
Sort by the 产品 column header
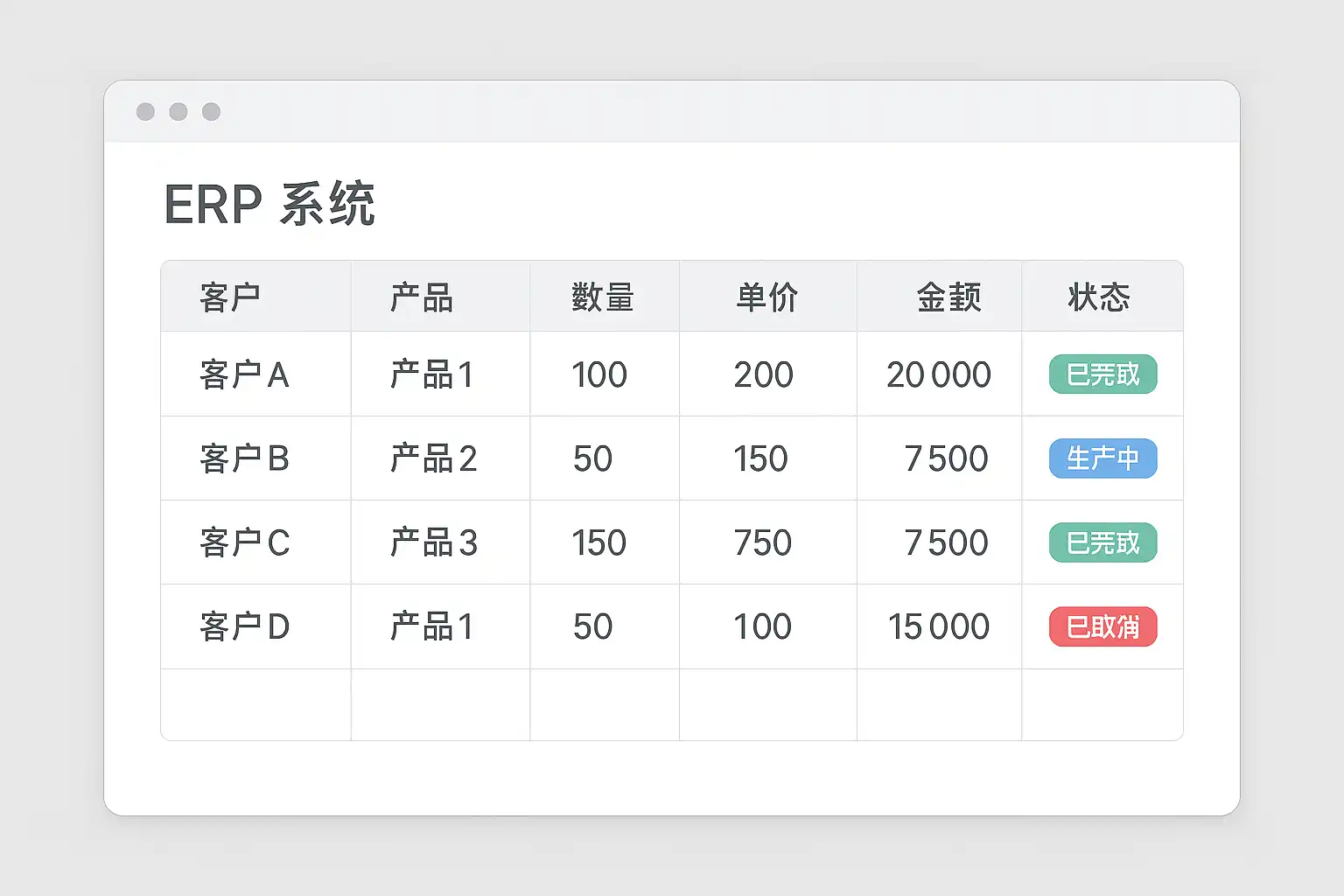point(422,297)
